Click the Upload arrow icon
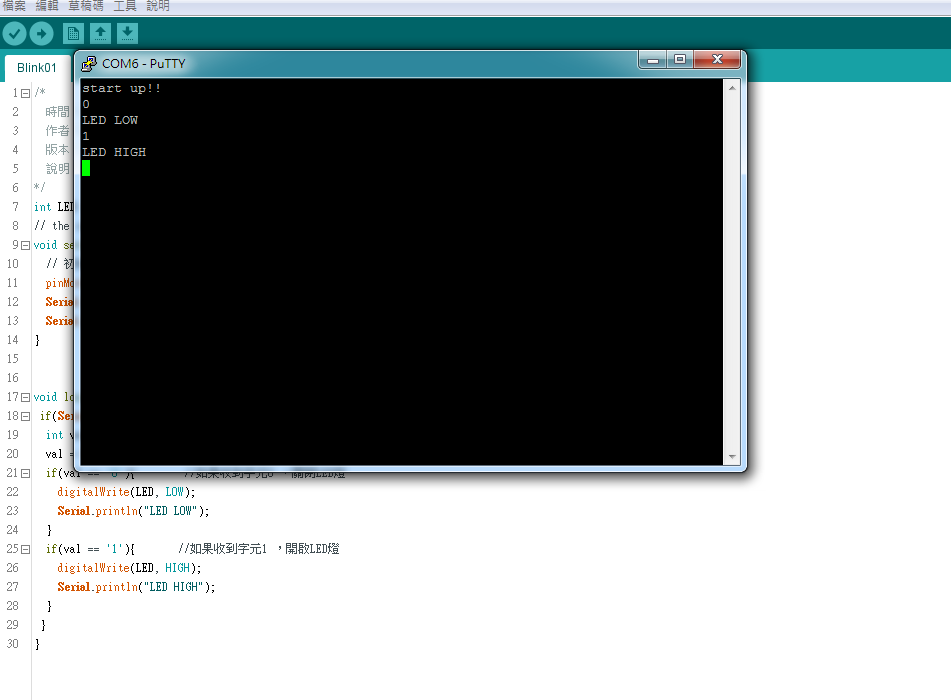Screen dimensions: 951x700 pos(40,33)
